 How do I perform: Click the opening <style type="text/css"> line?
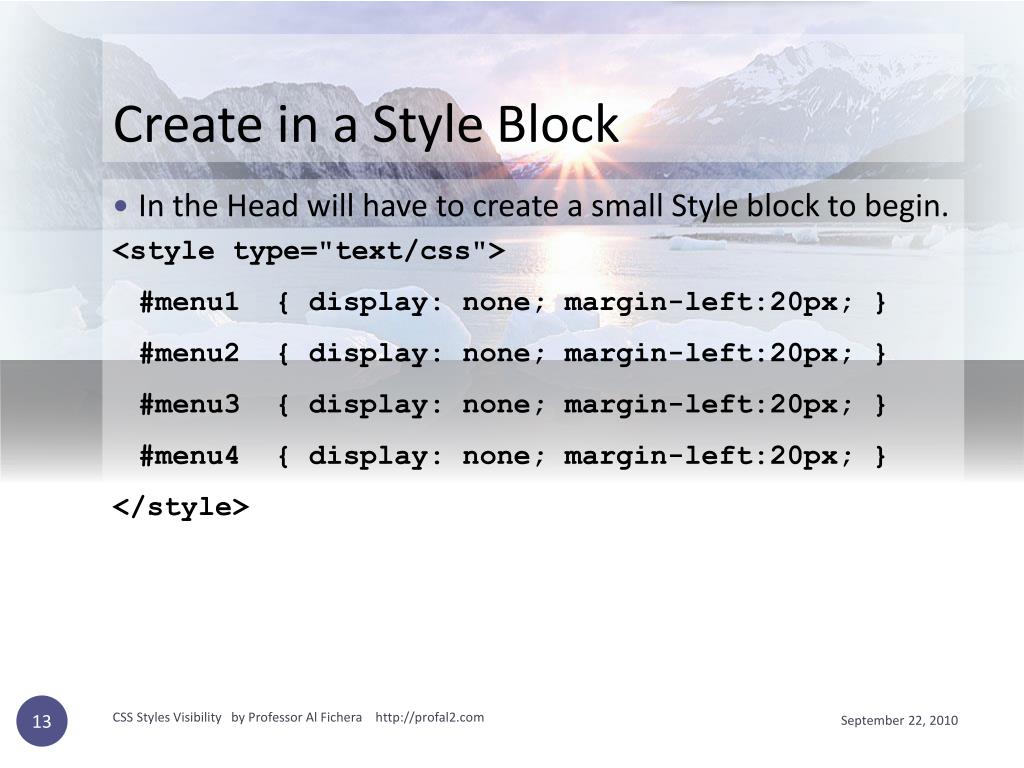point(309,251)
